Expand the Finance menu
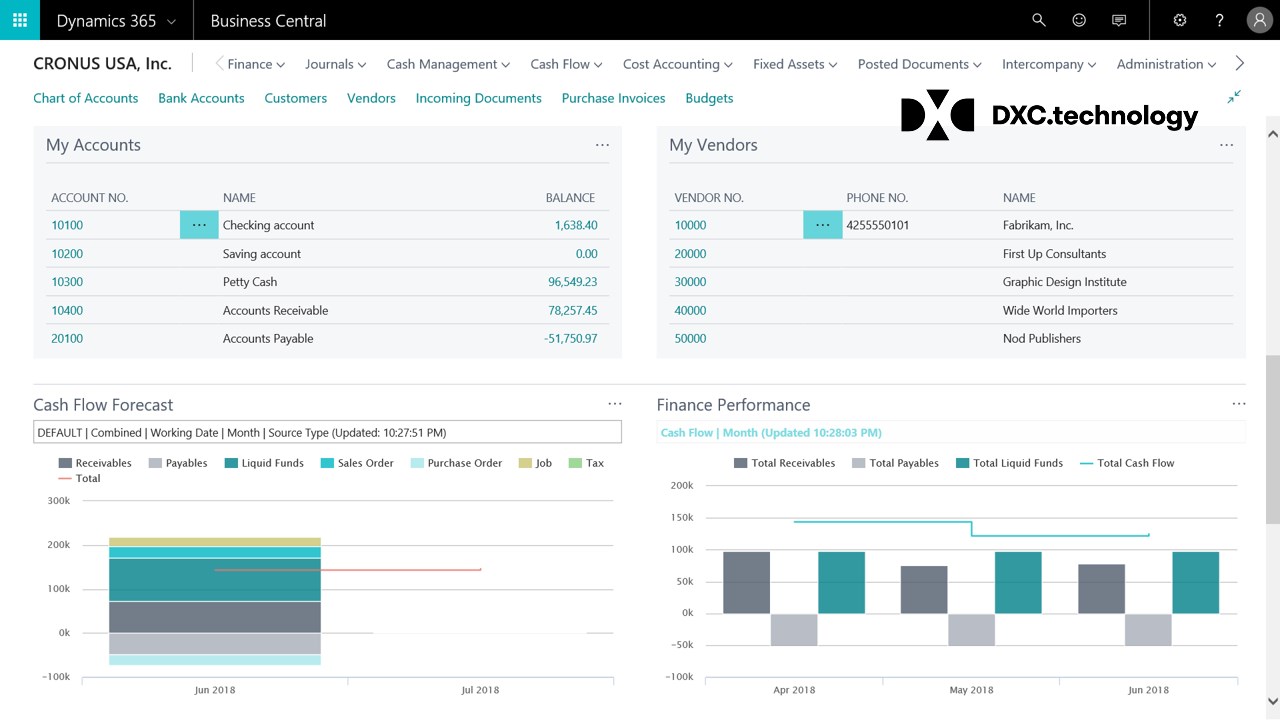 256,64
